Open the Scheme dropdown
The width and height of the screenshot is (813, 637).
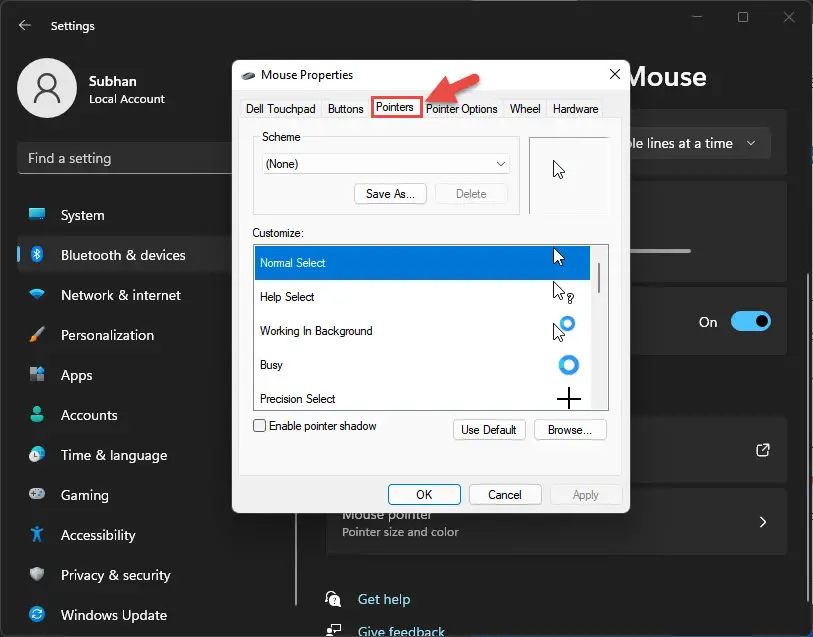click(x=385, y=164)
